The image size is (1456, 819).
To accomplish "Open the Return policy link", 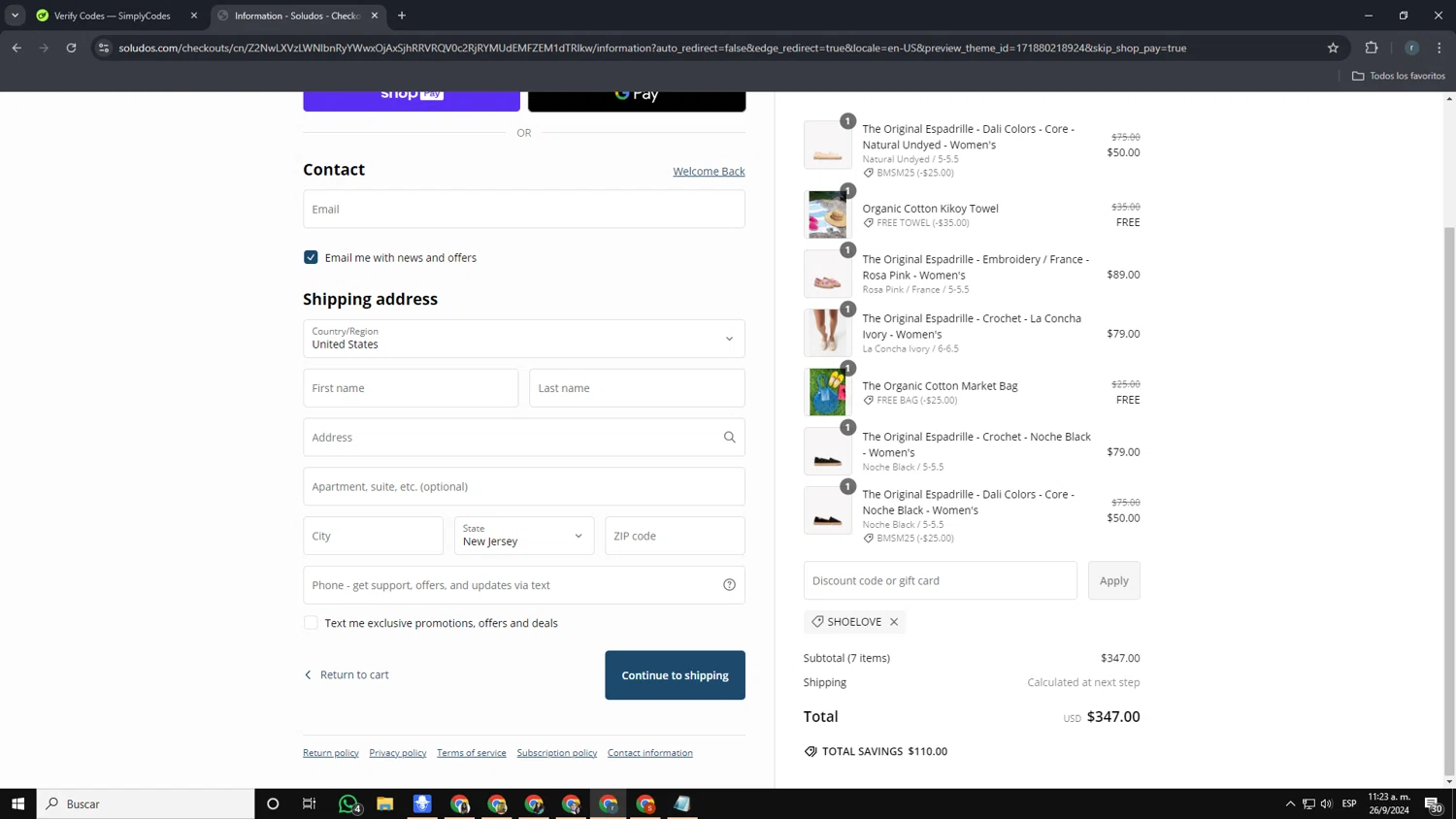I will [331, 753].
